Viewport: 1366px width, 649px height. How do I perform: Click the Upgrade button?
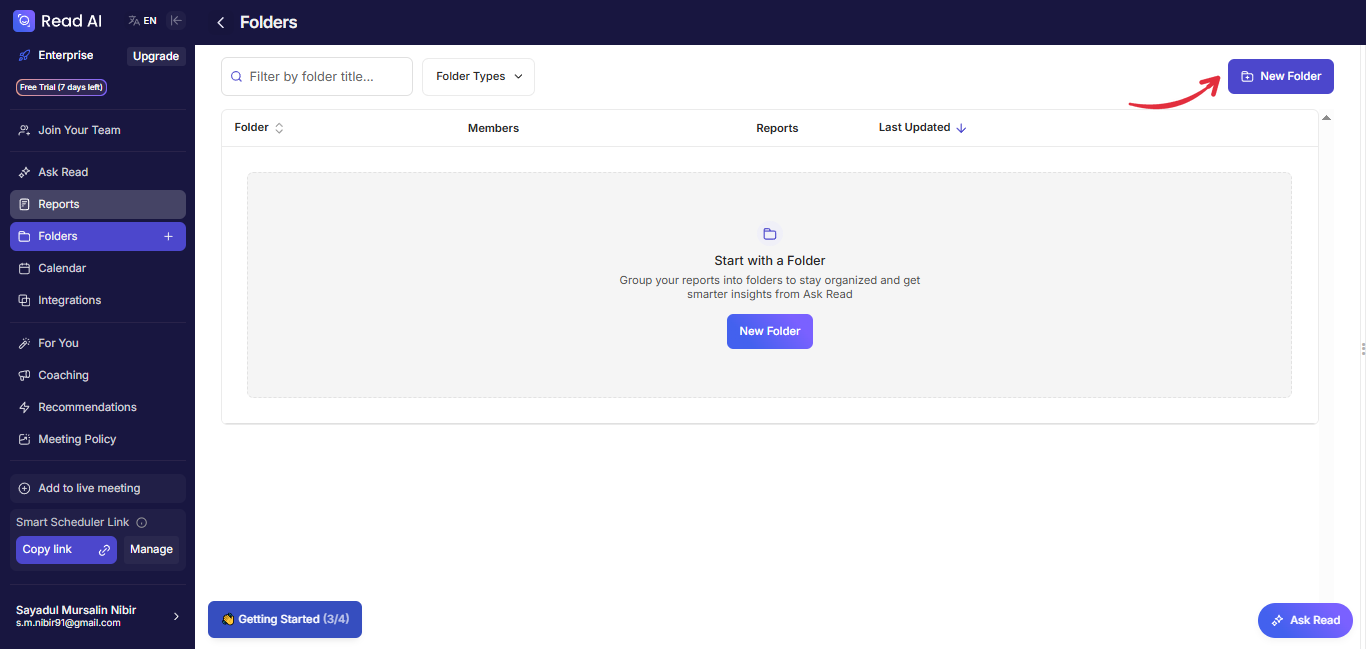coord(156,56)
